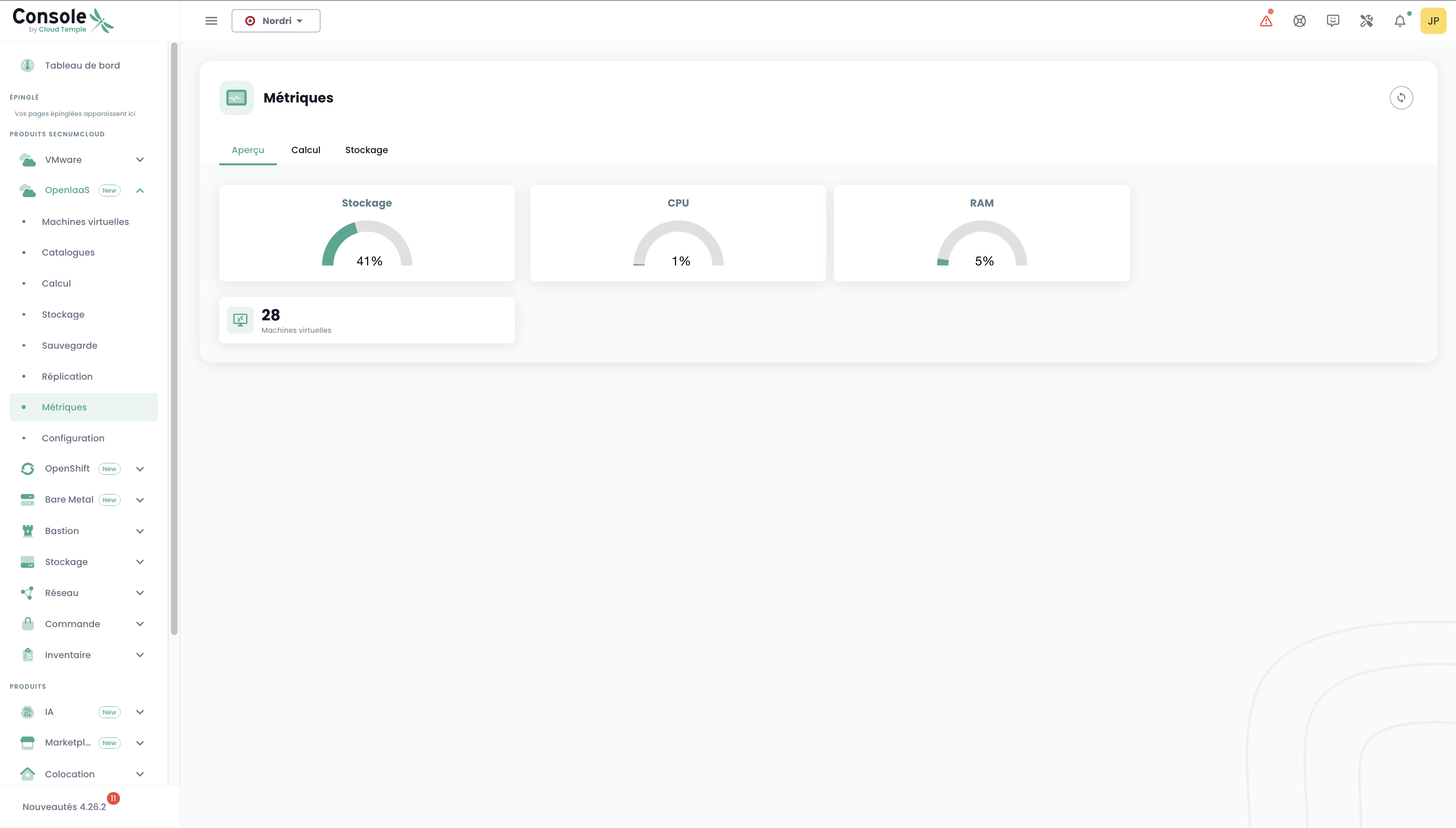Click the 28 Machines virtuelles card
1456x828 pixels.
point(366,320)
